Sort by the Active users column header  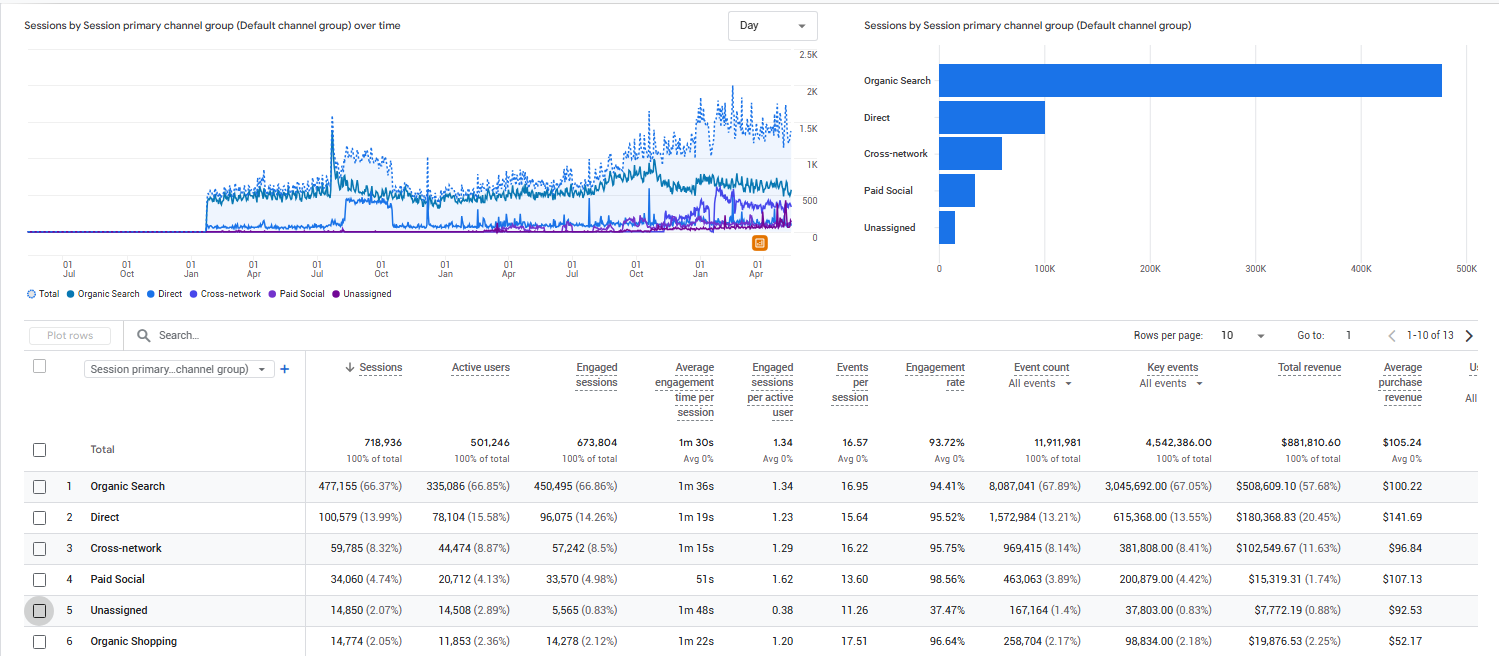click(x=480, y=368)
